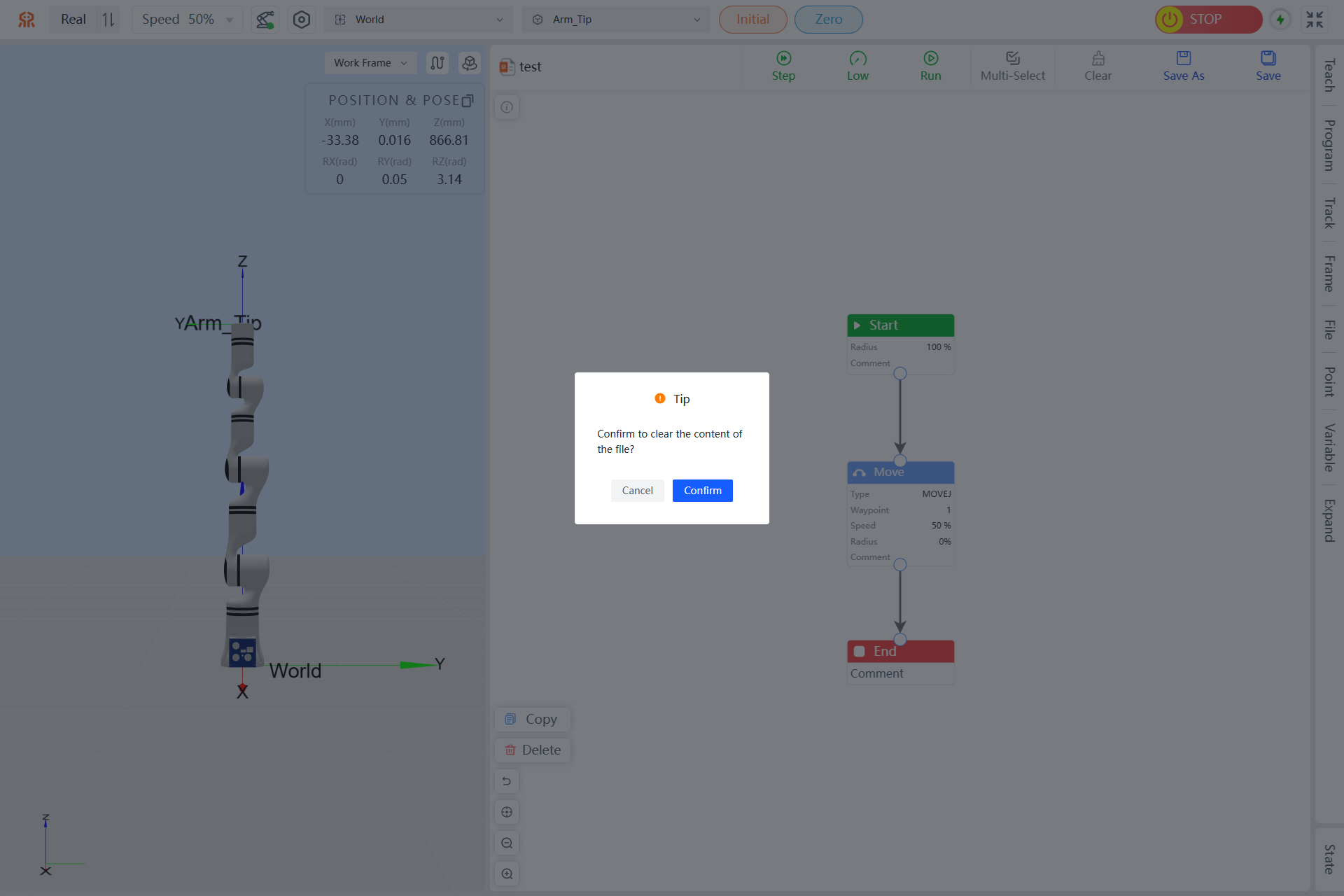Pop out Position & Pose panel

point(468,101)
